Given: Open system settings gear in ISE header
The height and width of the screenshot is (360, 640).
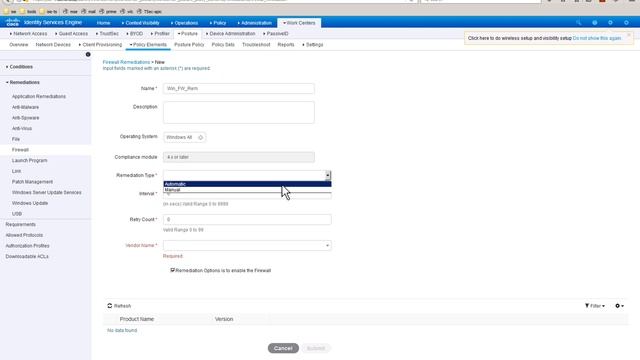Looking at the screenshot, I should 626,23.
